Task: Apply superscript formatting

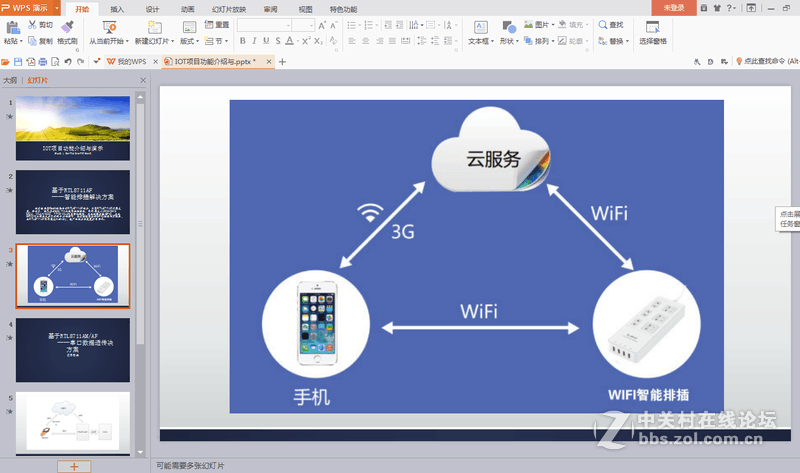Action: pyautogui.click(x=306, y=41)
